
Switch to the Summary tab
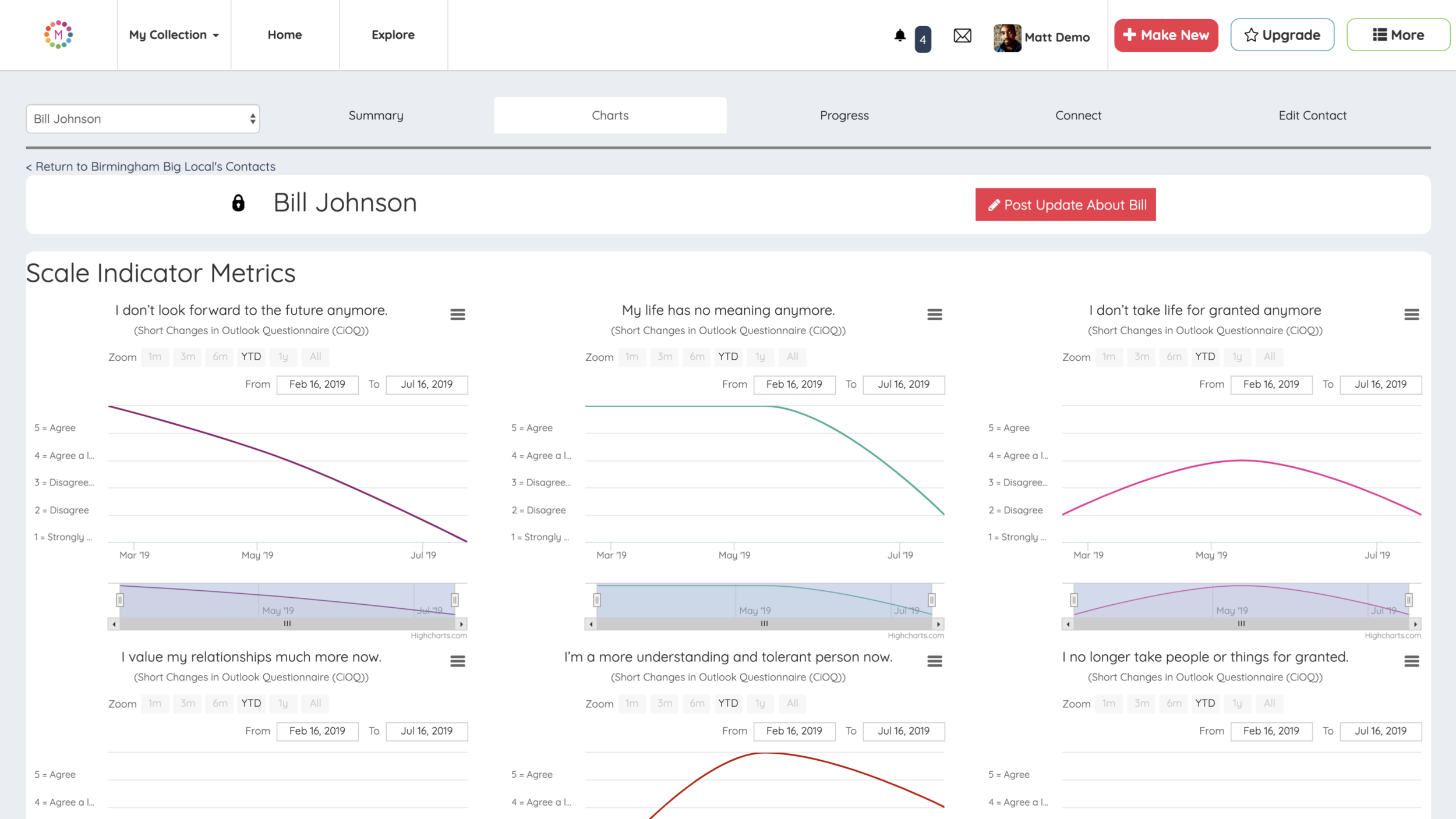[x=376, y=115]
